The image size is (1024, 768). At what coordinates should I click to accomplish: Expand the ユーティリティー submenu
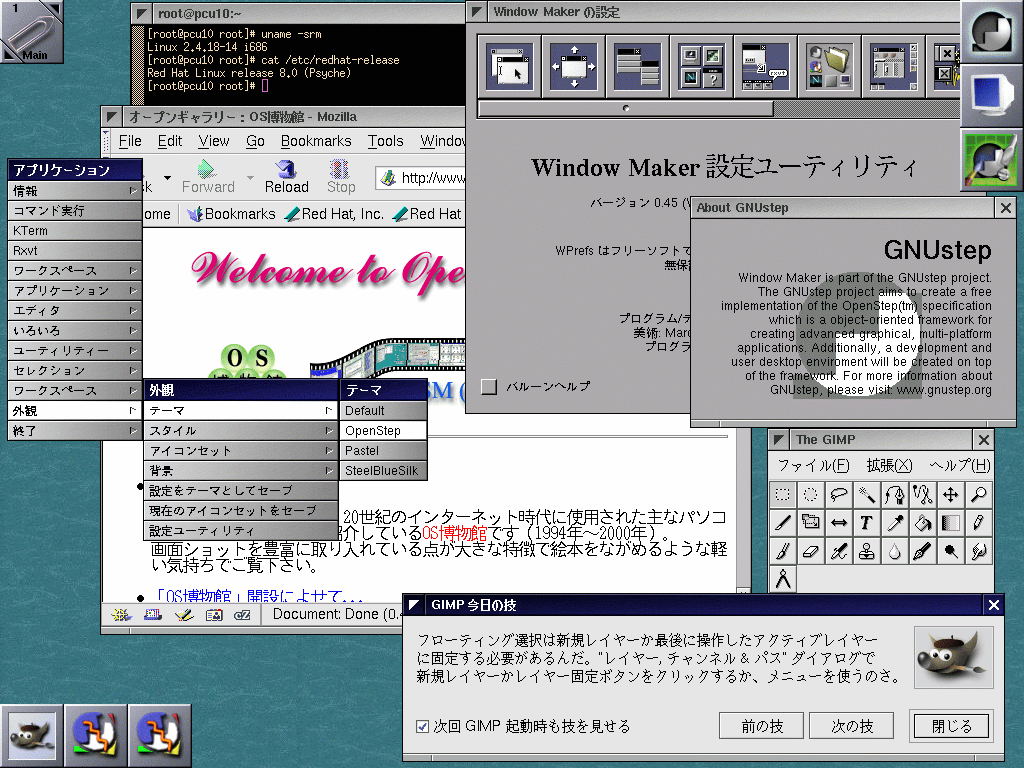74,351
